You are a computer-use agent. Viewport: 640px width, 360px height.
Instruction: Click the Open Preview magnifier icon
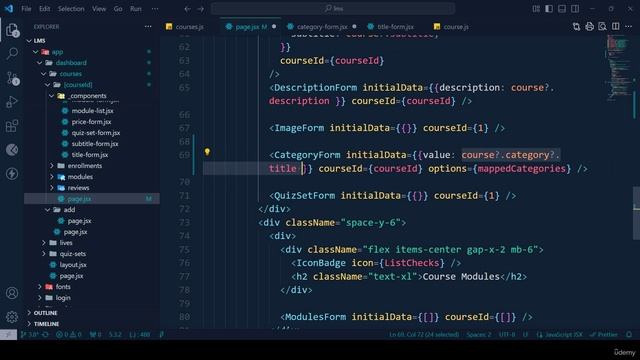point(602,27)
